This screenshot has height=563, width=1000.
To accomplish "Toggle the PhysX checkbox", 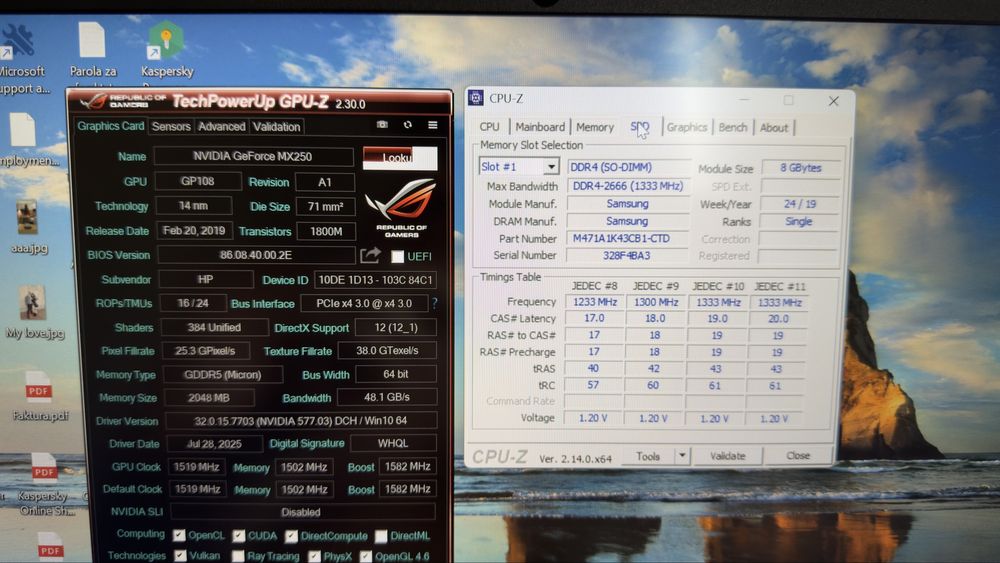I will pyautogui.click(x=314, y=557).
